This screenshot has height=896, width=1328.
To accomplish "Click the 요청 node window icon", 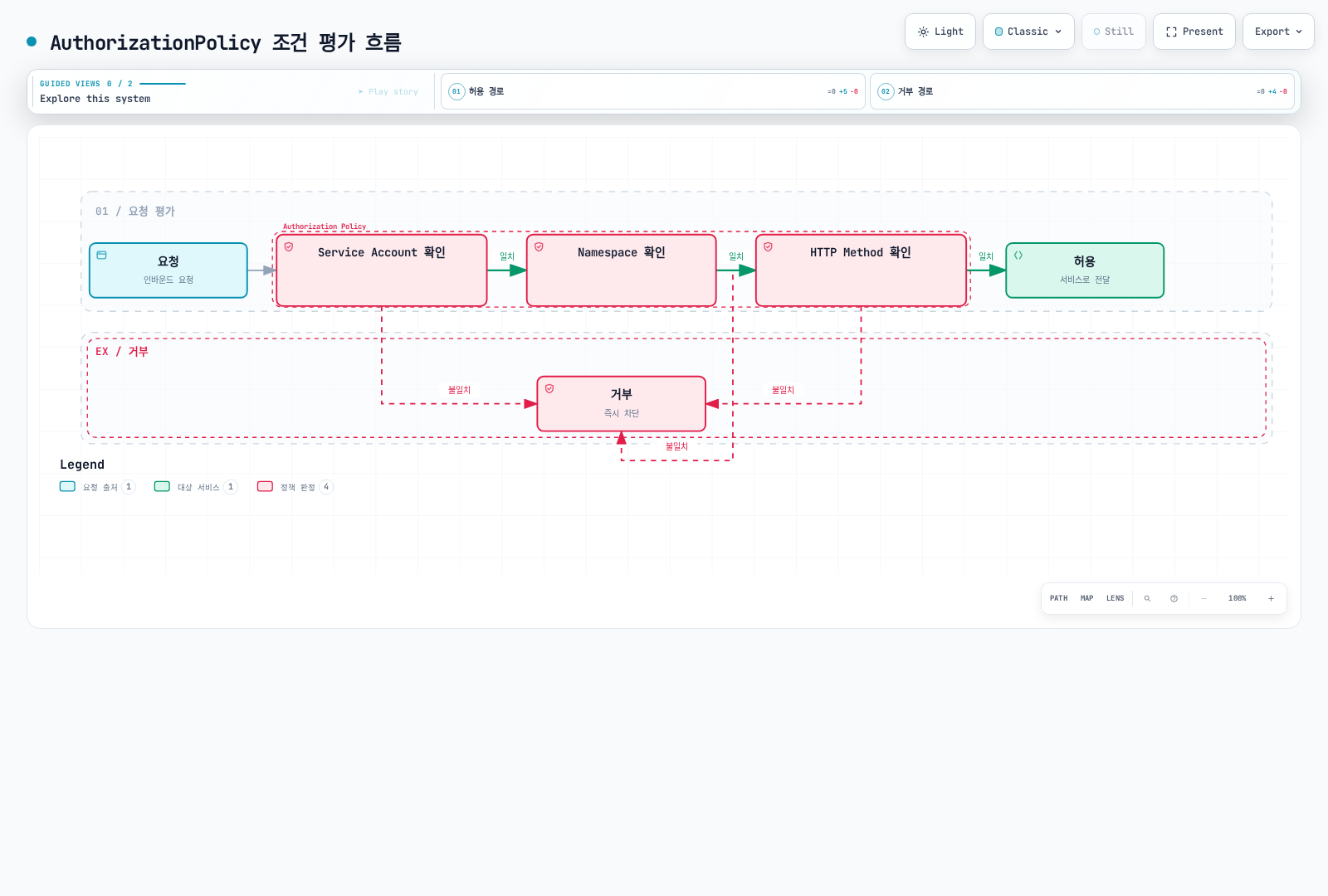I will 102,256.
